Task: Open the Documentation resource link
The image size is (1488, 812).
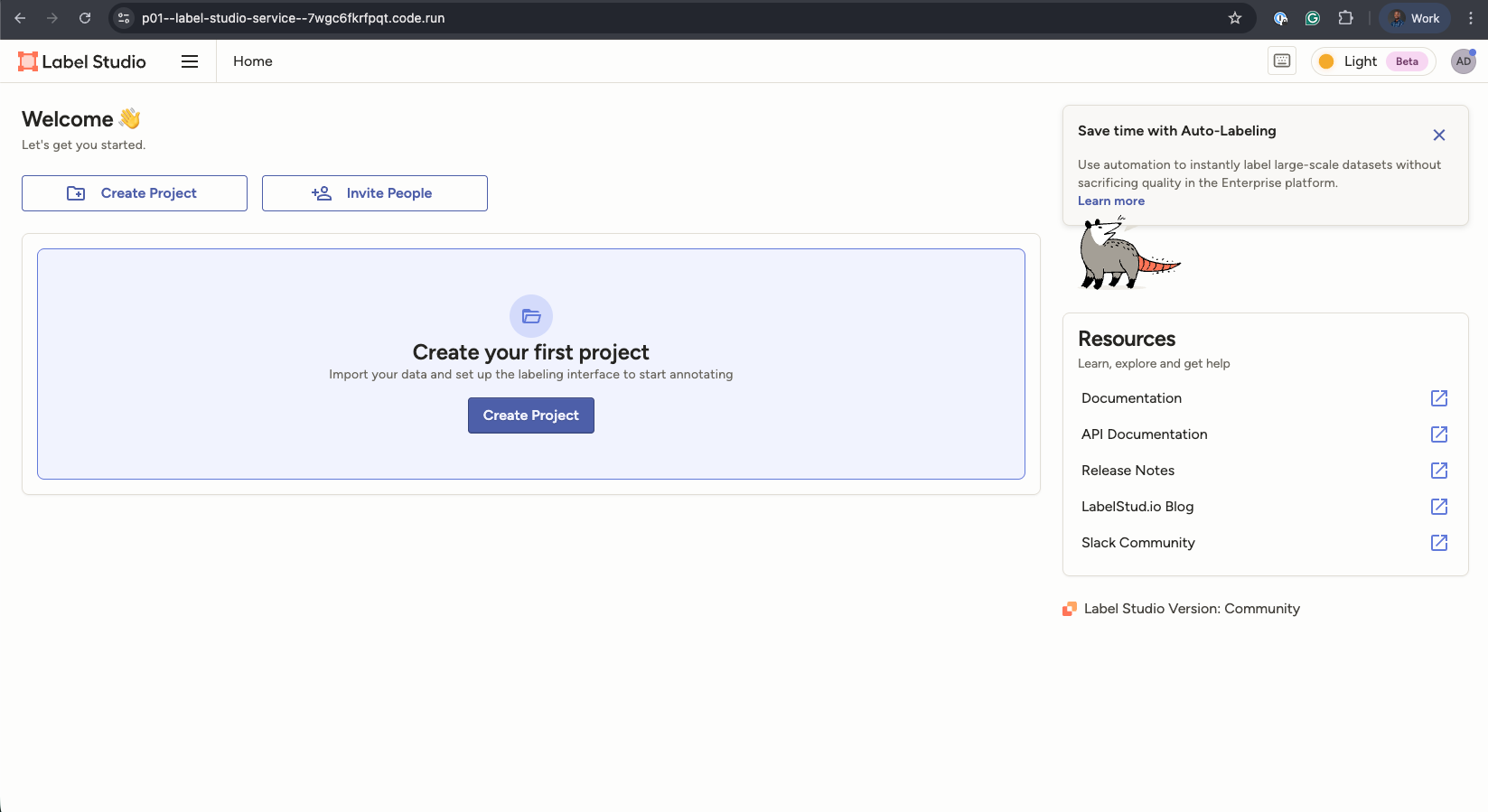Action: [1131, 398]
